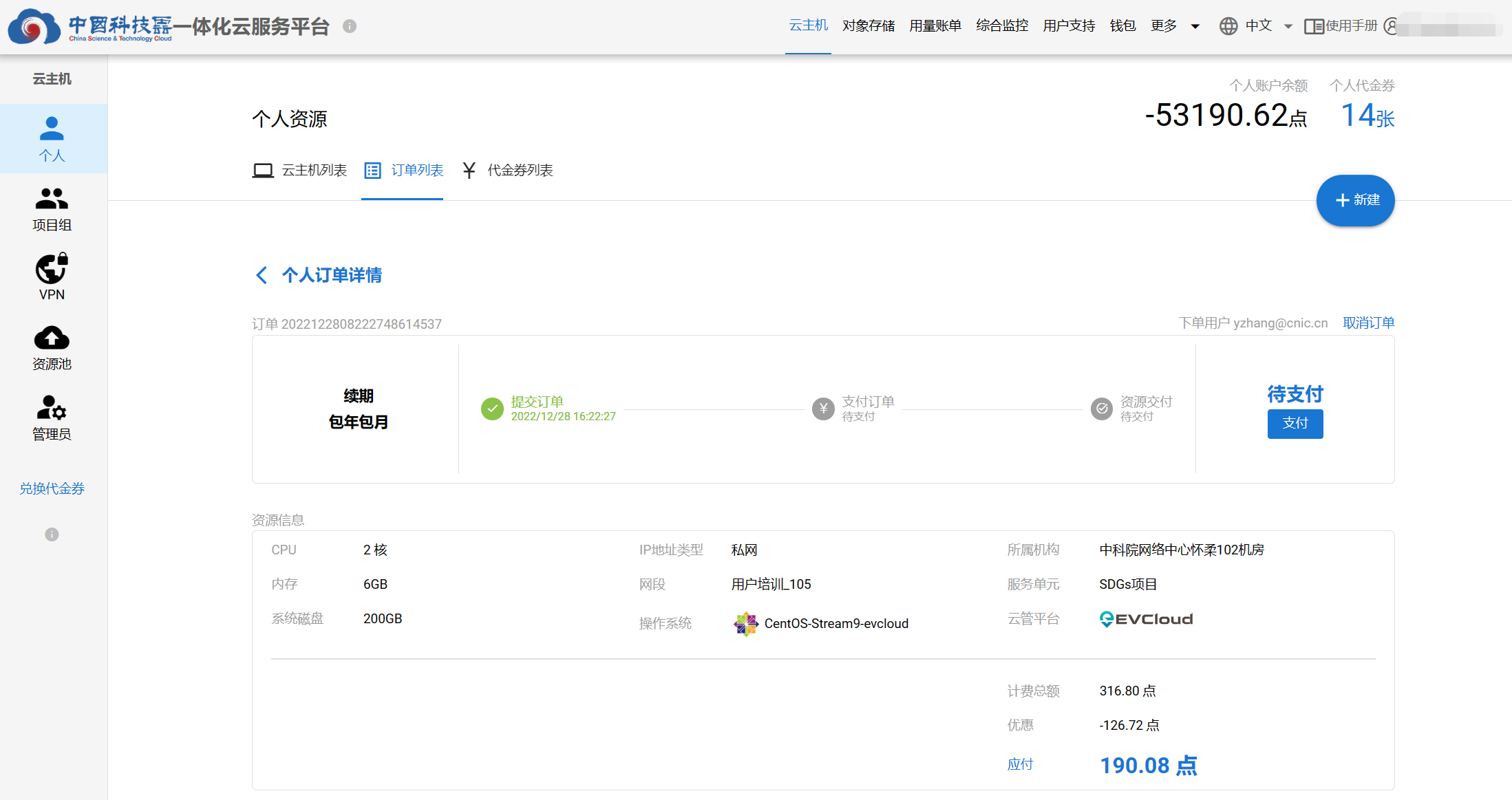Click the 用户培训_105 network segment value
Viewport: 1512px width, 800px height.
click(x=771, y=585)
